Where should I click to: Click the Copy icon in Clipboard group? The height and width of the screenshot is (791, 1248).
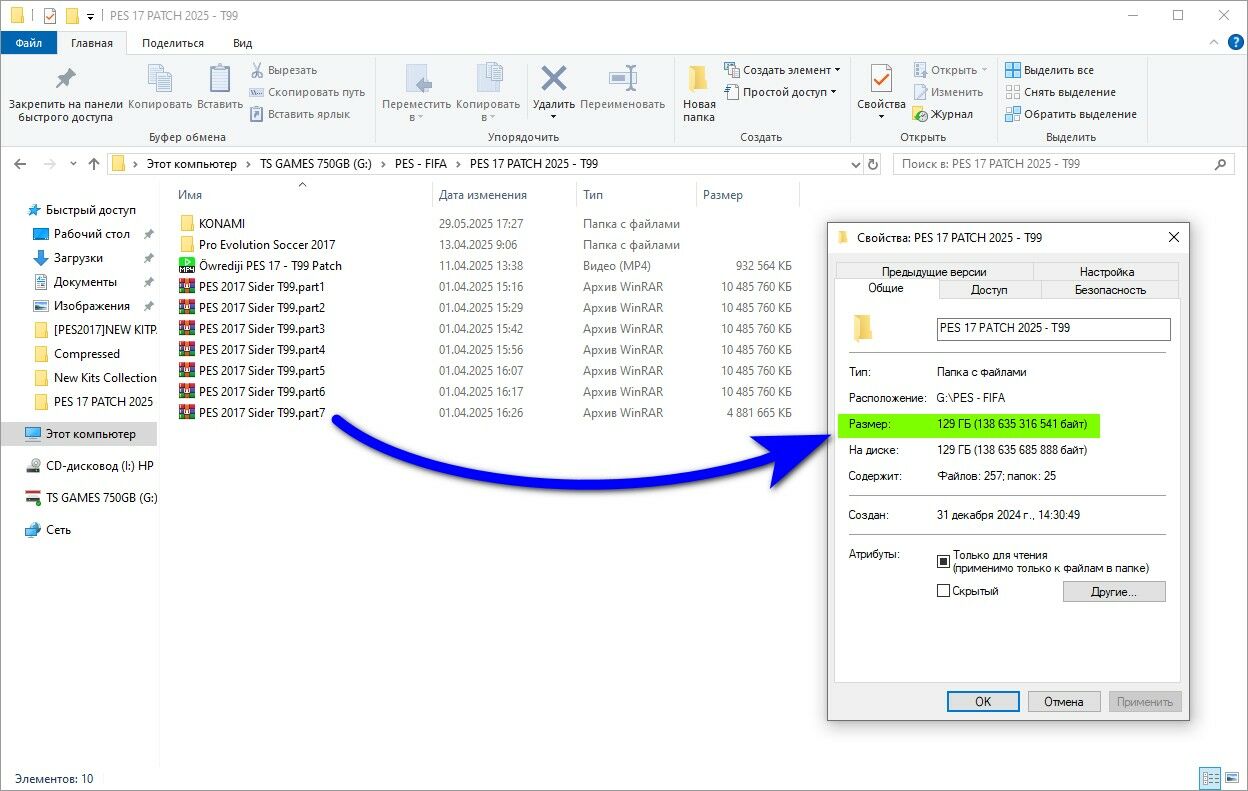click(159, 79)
